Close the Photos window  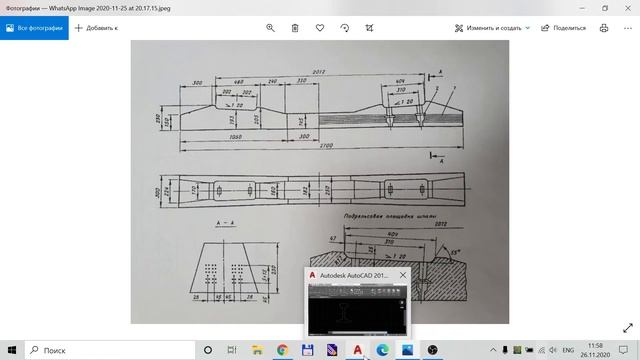(x=628, y=8)
